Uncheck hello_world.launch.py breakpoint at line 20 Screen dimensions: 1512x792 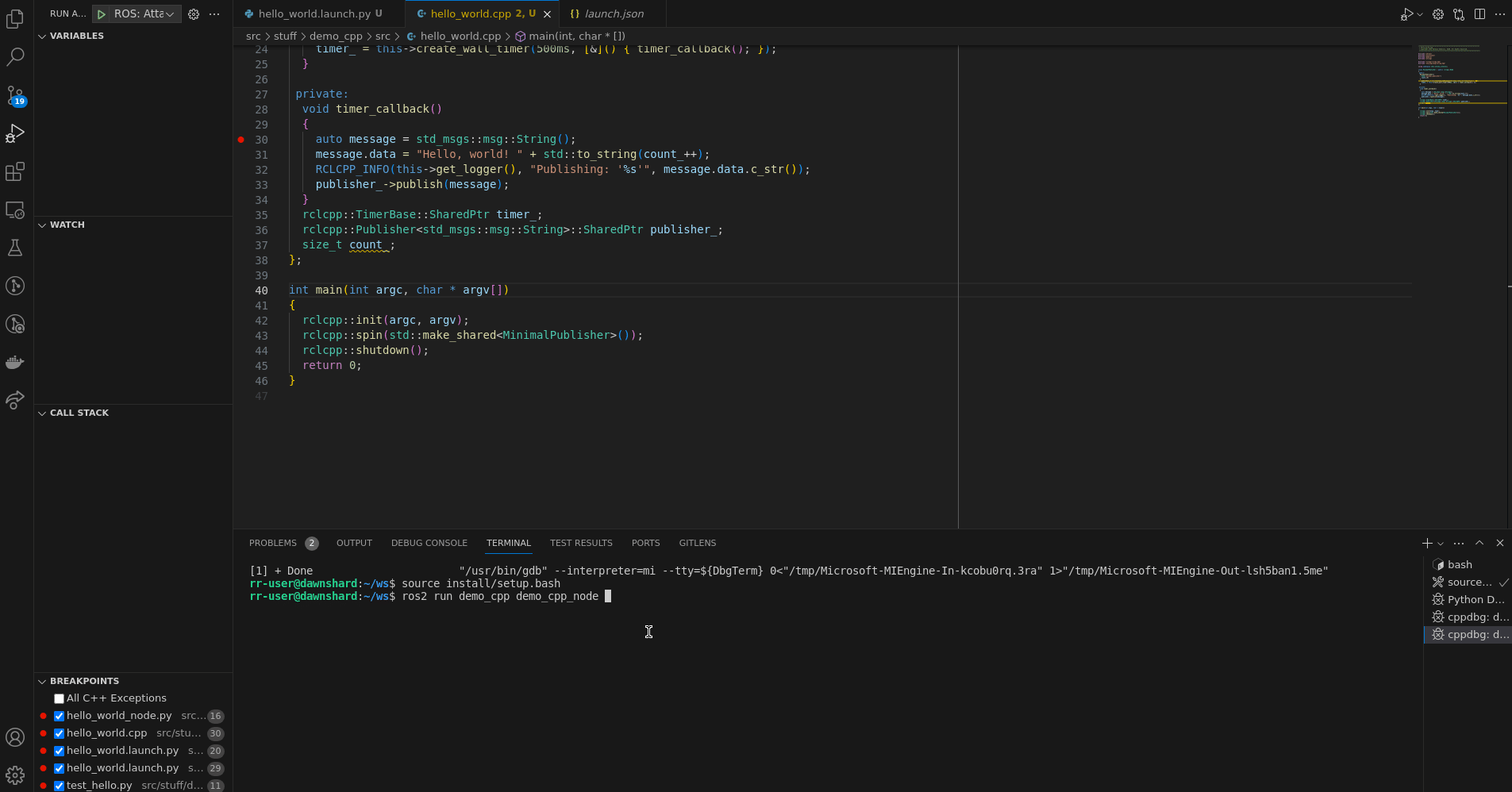pyautogui.click(x=59, y=751)
